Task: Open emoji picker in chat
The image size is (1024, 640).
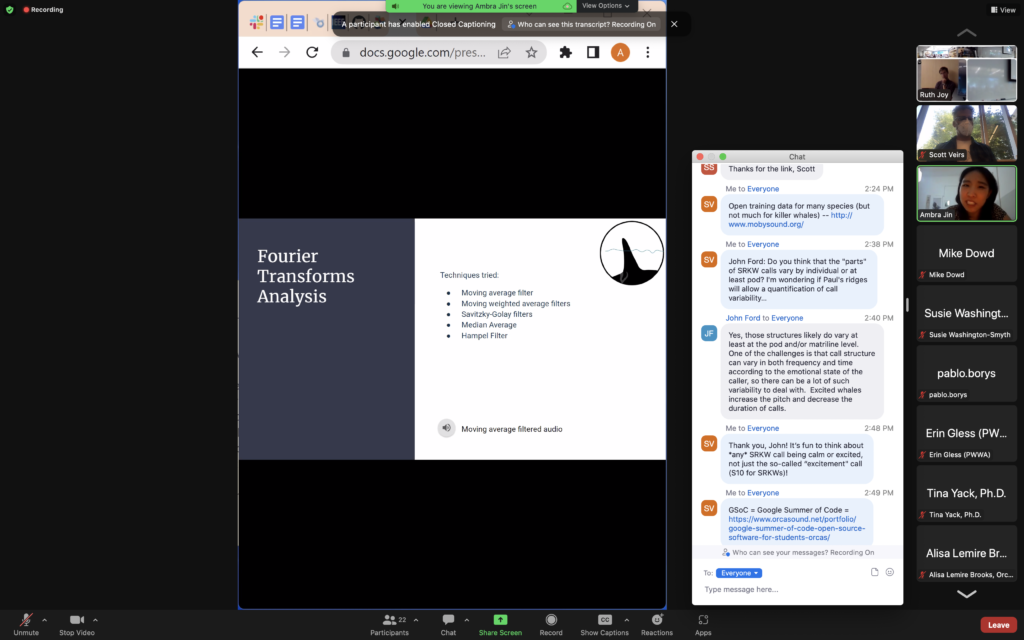Action: (x=889, y=572)
